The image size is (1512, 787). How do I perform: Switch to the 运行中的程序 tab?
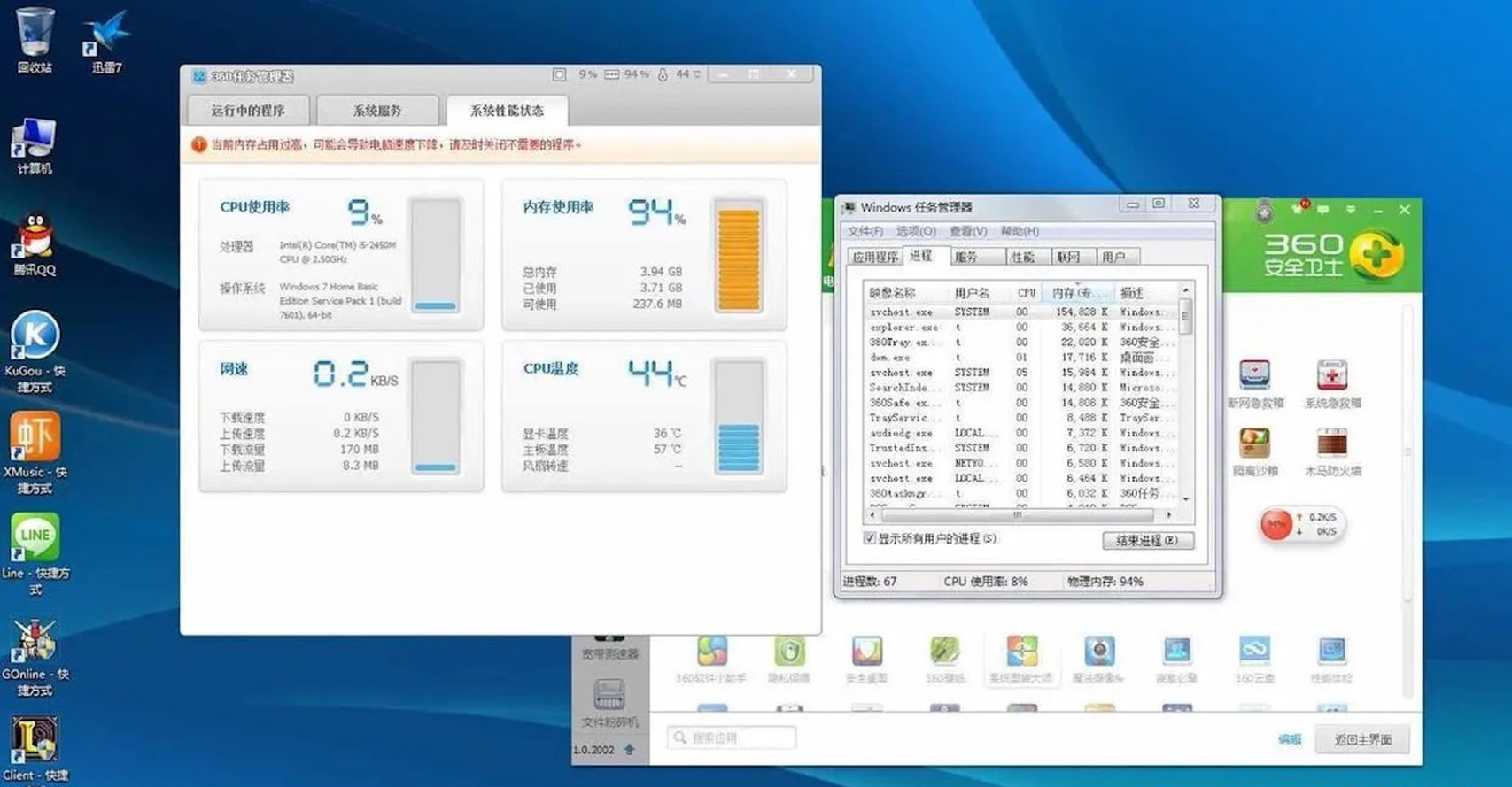(x=248, y=111)
